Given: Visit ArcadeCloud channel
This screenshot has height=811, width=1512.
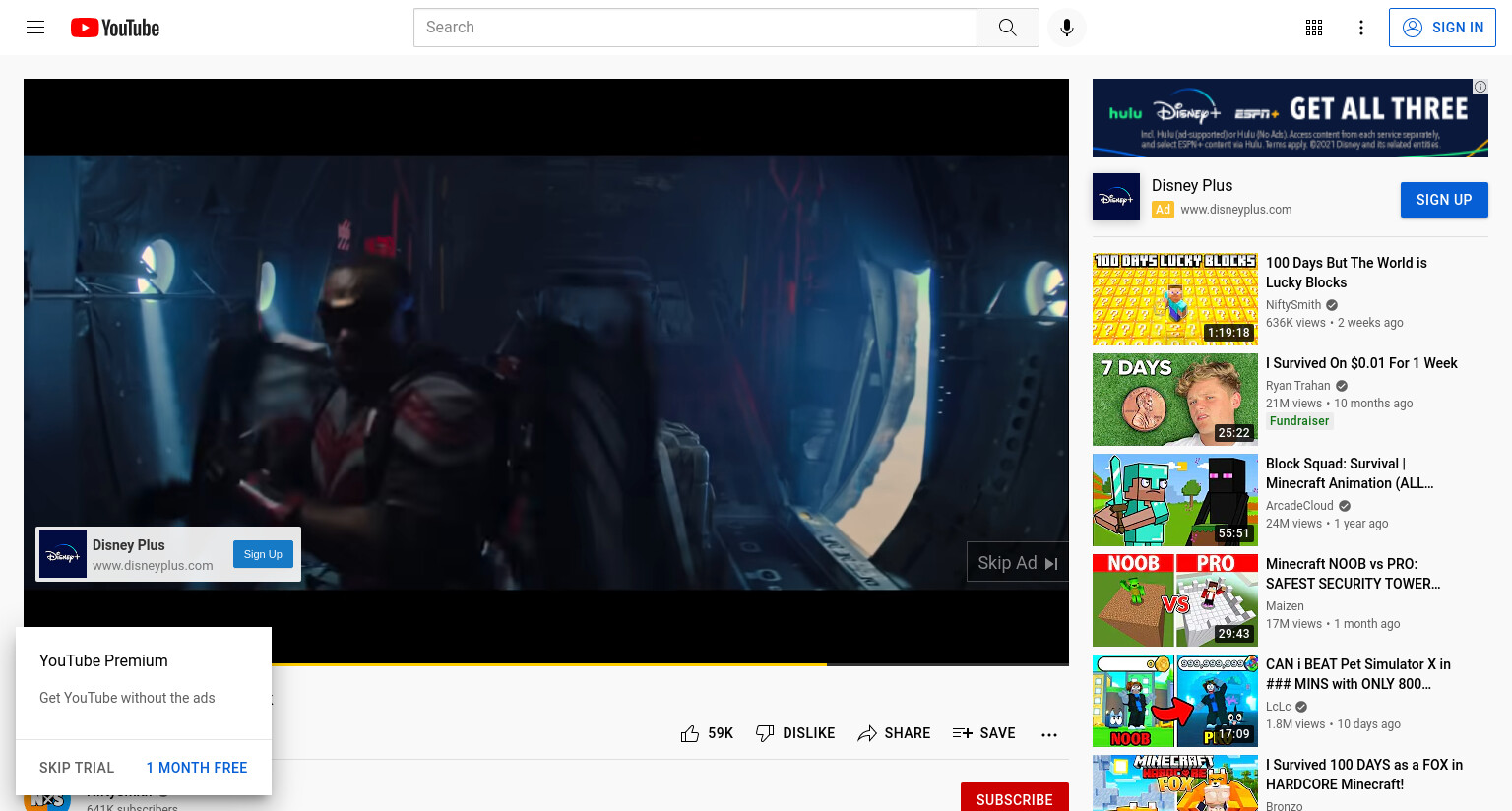Looking at the screenshot, I should pos(1299,506).
